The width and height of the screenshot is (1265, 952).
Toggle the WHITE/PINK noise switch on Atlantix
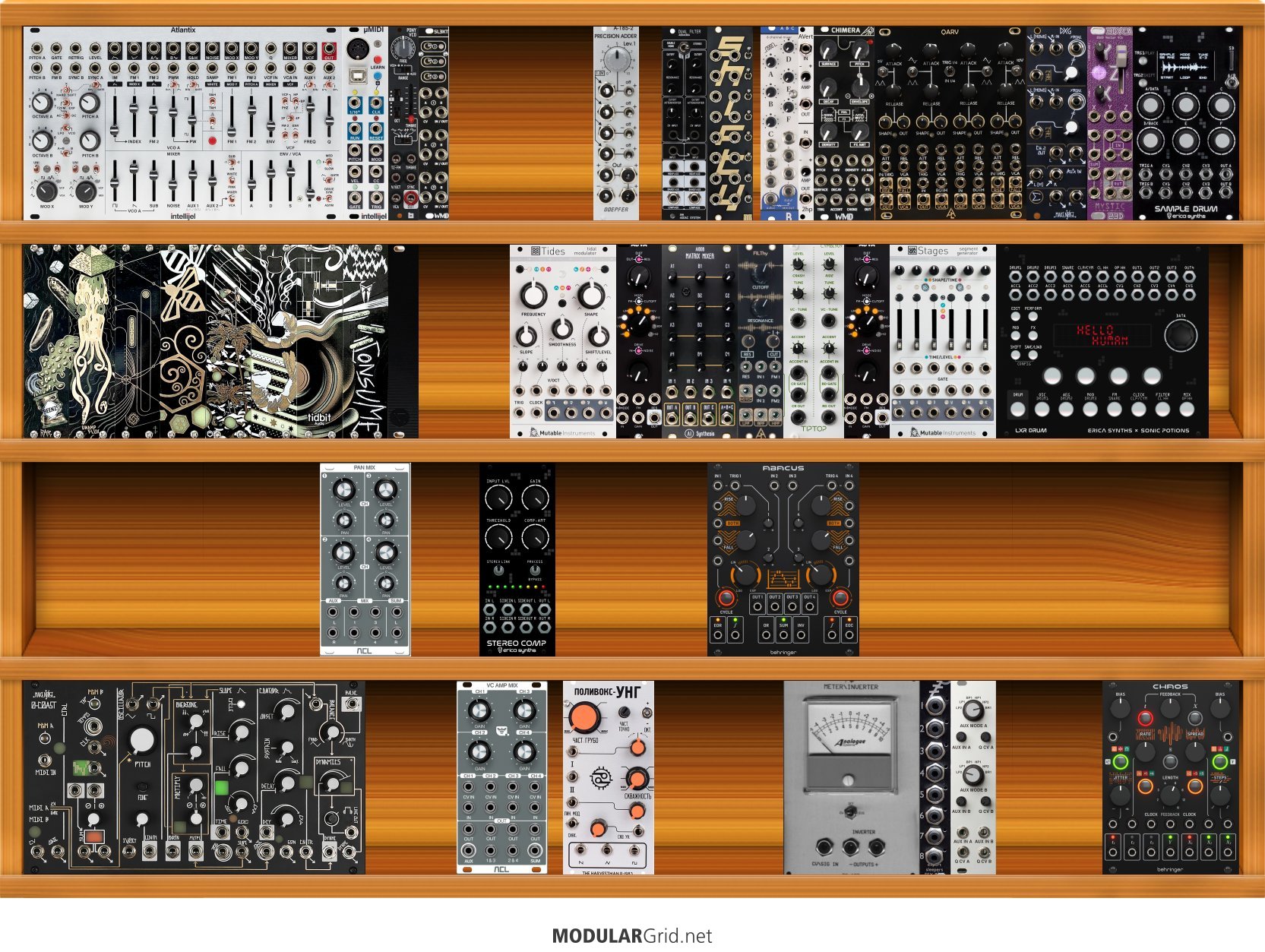[232, 180]
